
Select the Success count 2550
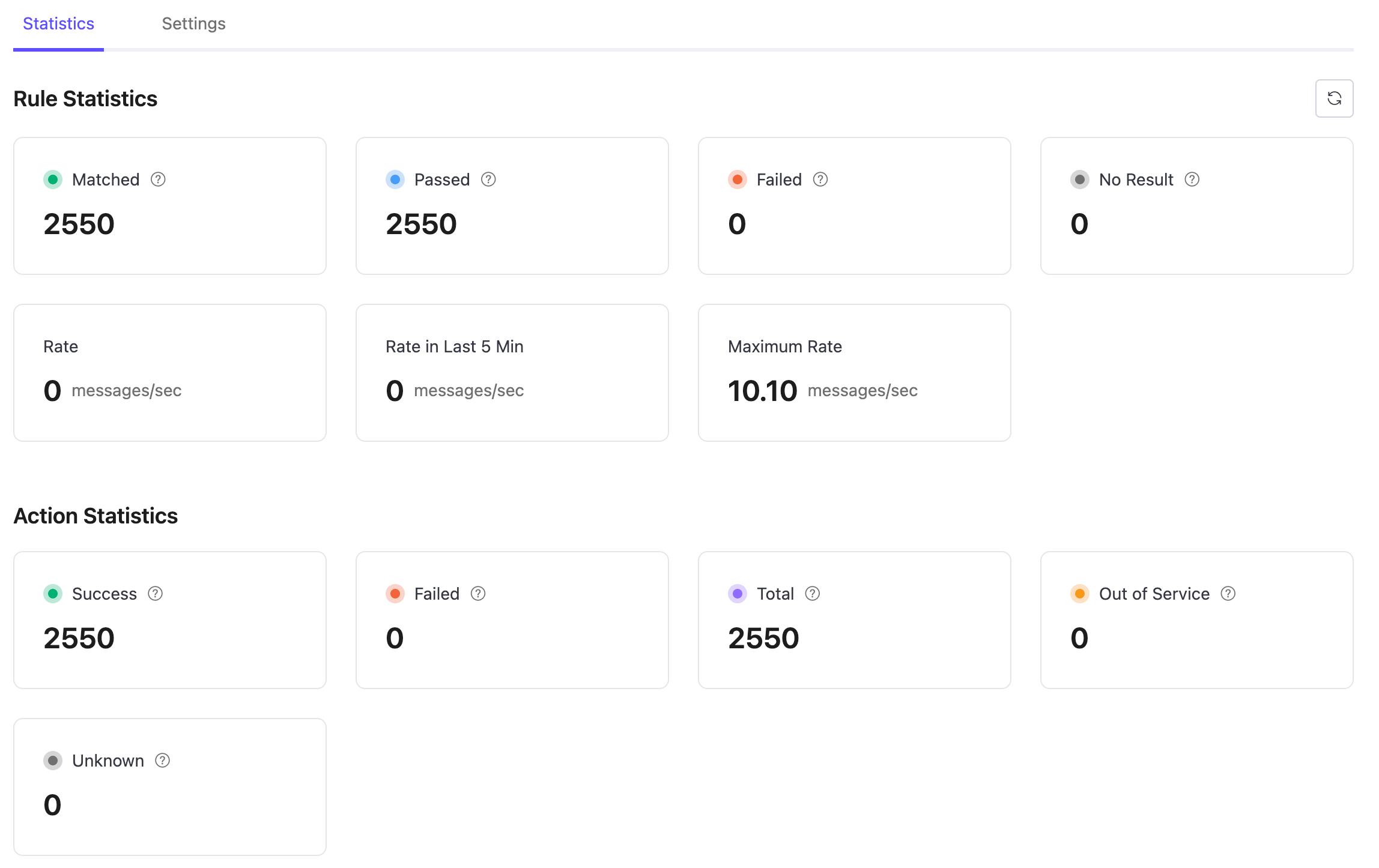[78, 637]
